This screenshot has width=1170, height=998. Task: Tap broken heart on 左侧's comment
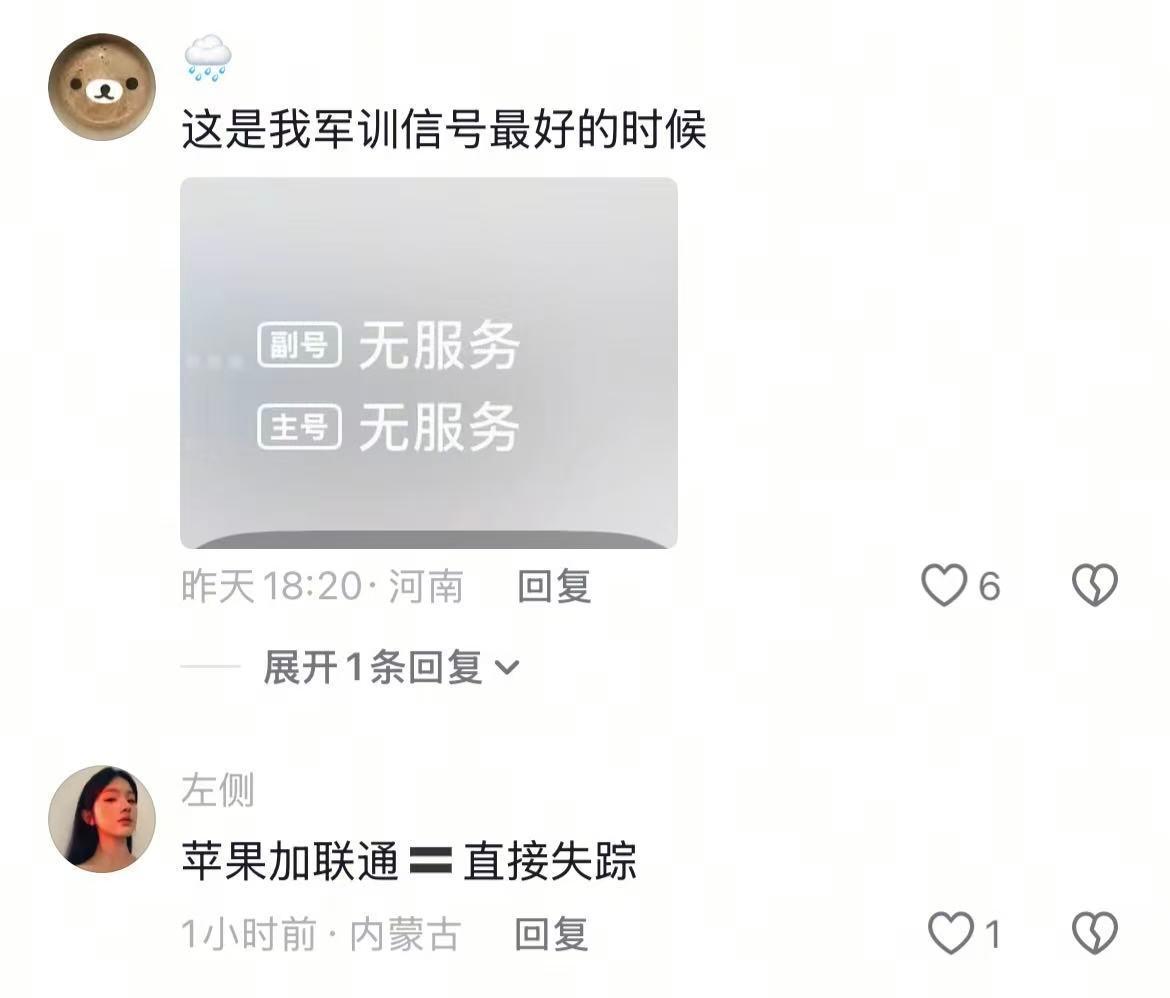[1095, 933]
